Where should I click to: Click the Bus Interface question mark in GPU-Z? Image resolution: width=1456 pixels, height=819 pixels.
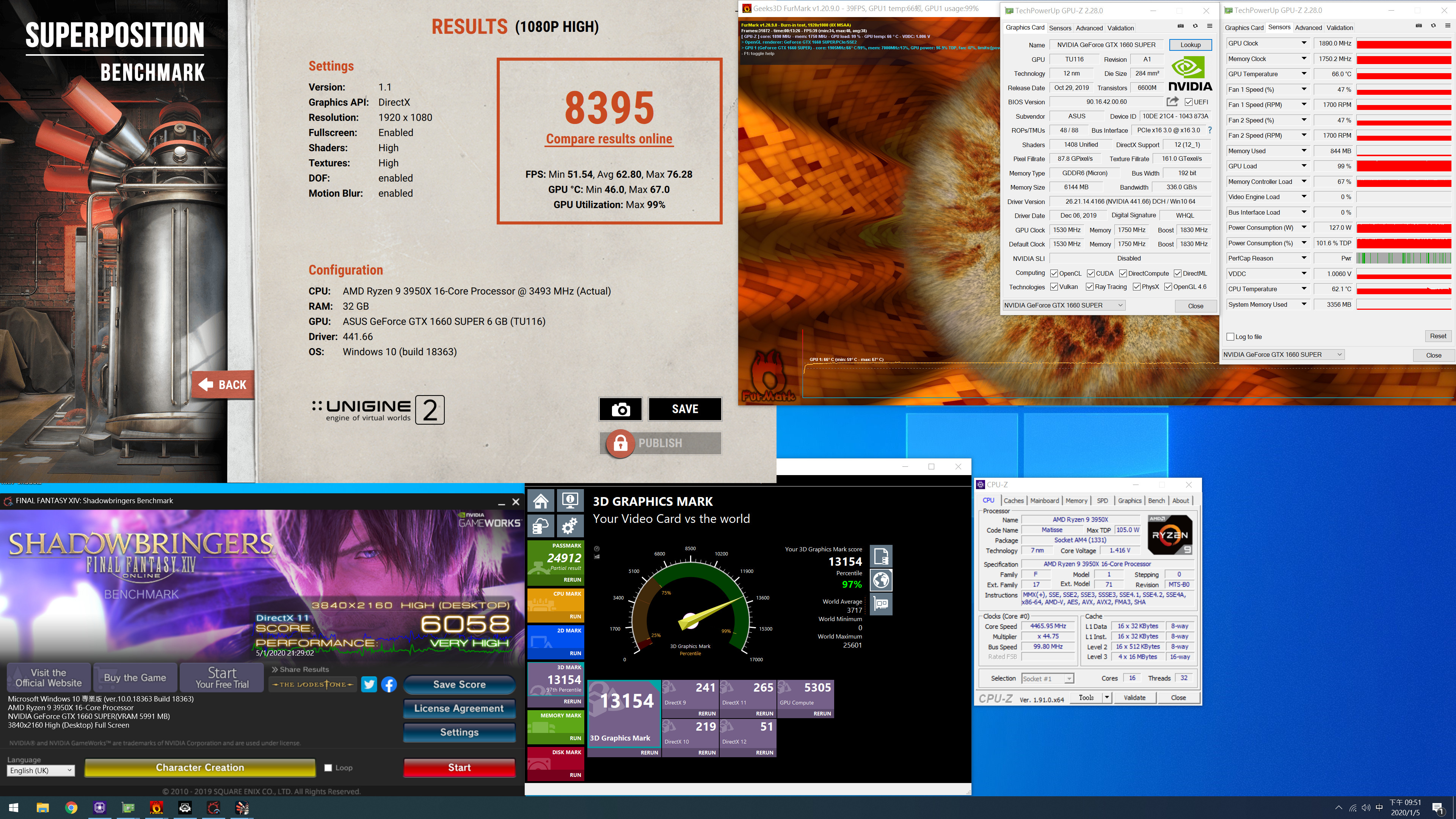pyautogui.click(x=1210, y=130)
